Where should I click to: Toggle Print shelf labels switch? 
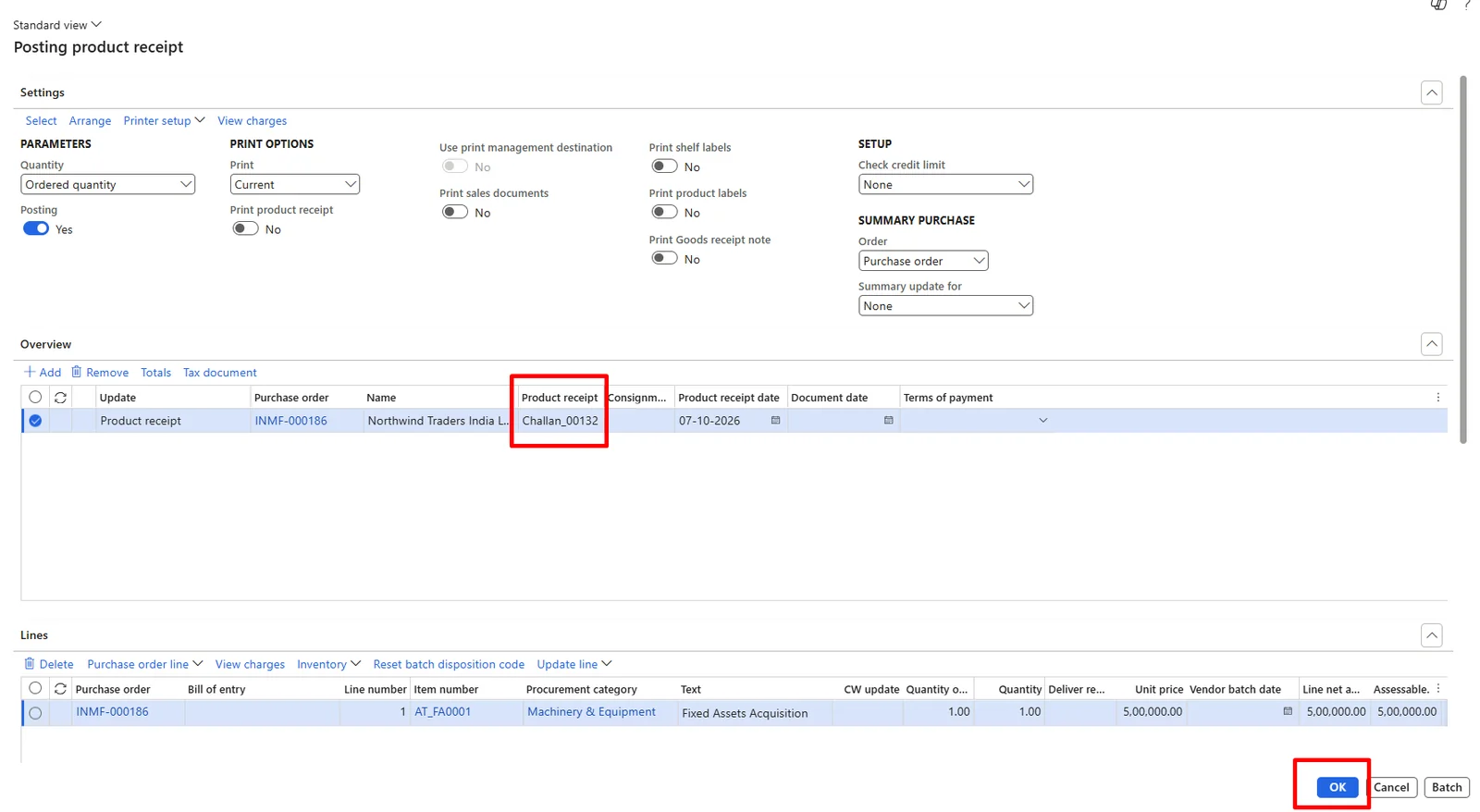coord(664,166)
